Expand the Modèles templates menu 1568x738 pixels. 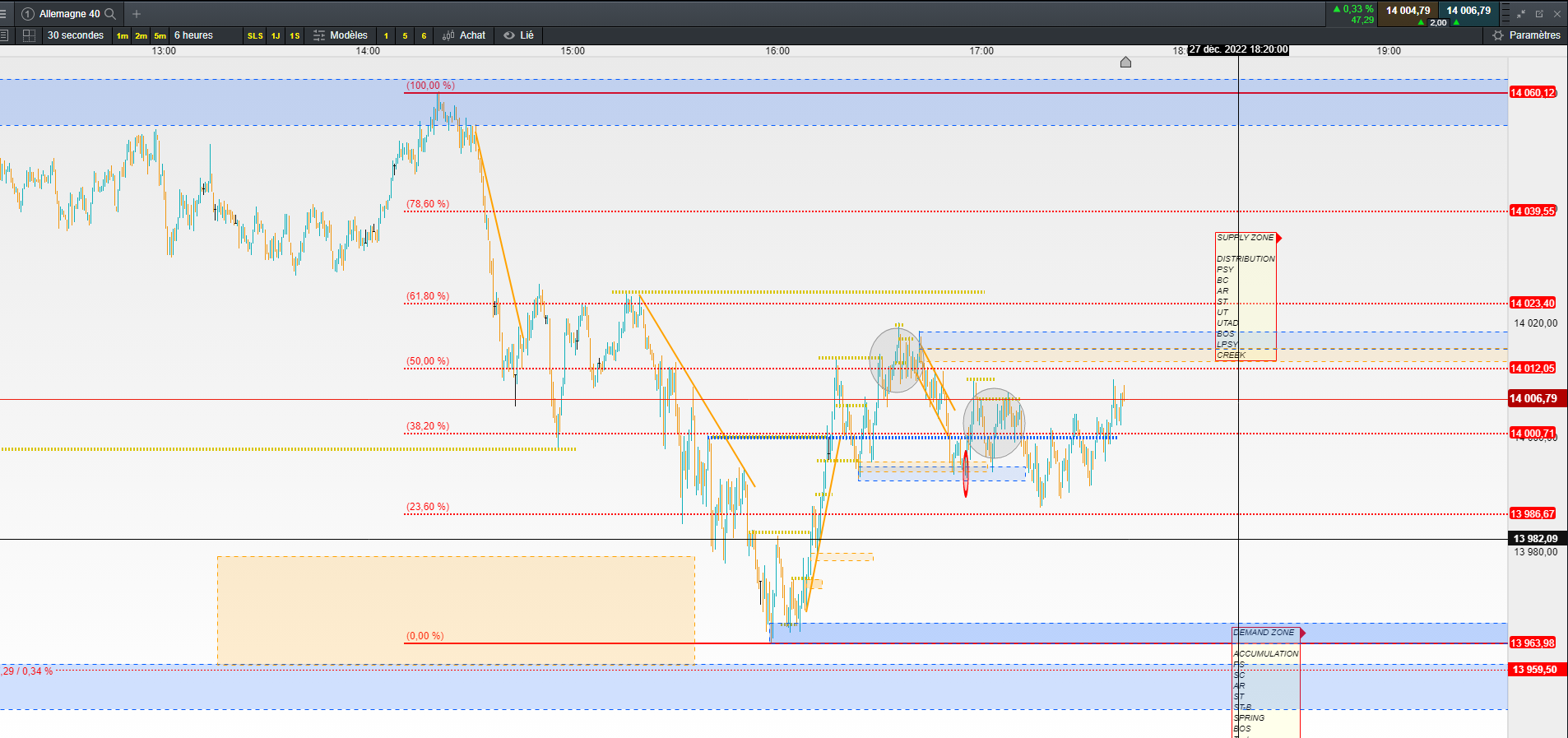[341, 35]
